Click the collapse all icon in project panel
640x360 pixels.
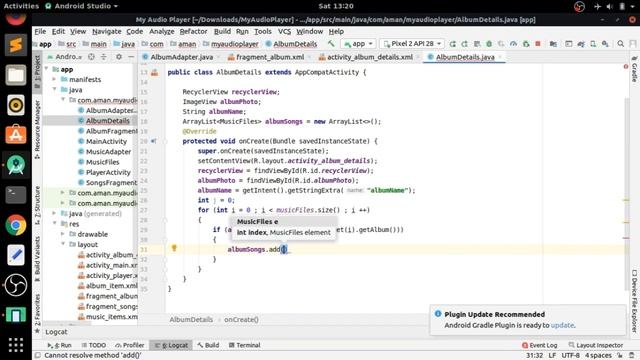(104, 57)
